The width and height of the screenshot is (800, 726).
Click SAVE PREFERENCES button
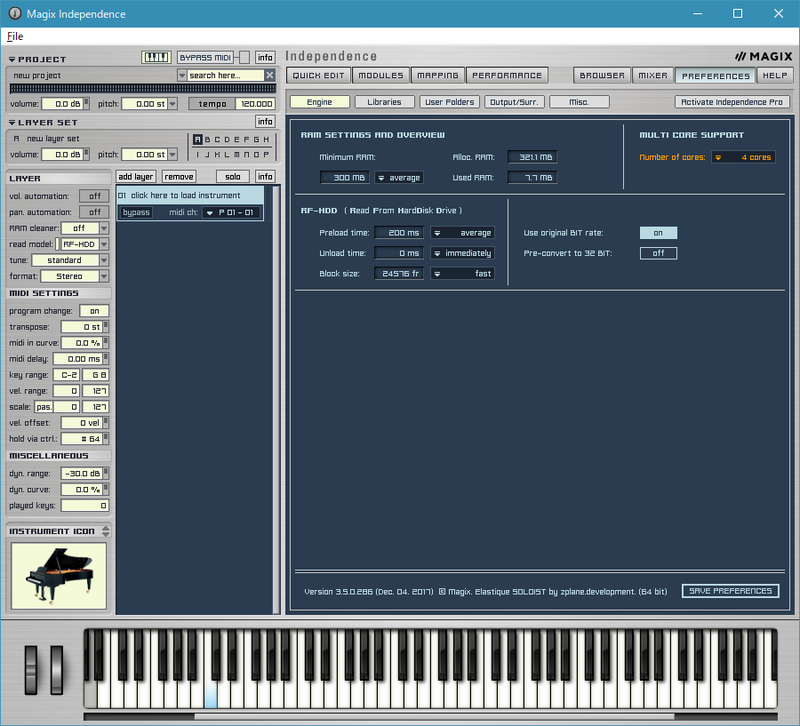click(x=730, y=591)
